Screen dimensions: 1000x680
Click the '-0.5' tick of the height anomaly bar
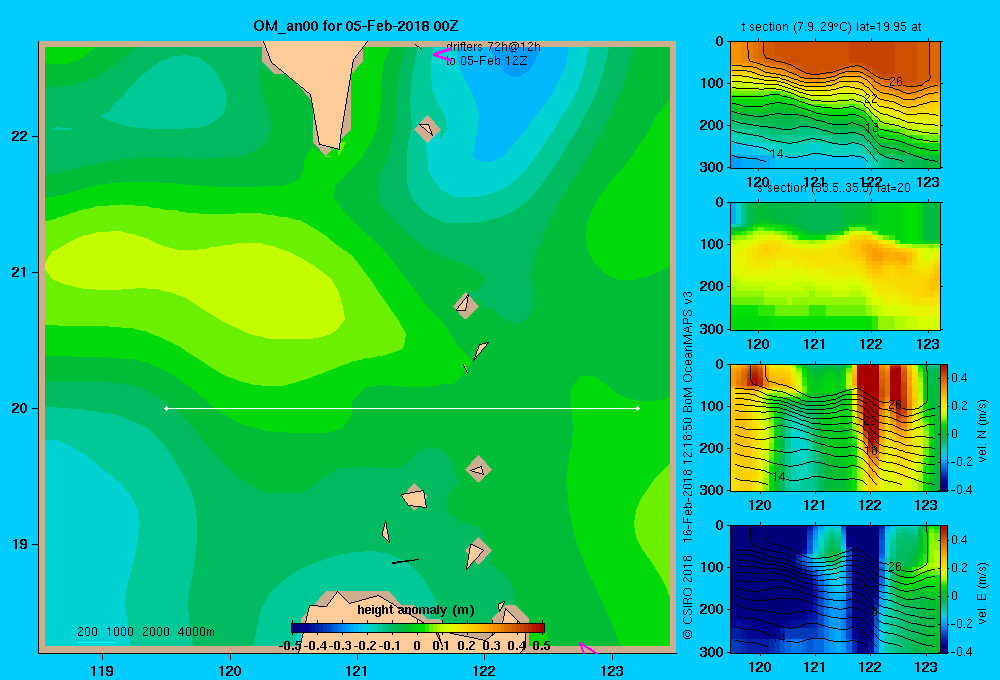pos(290,646)
